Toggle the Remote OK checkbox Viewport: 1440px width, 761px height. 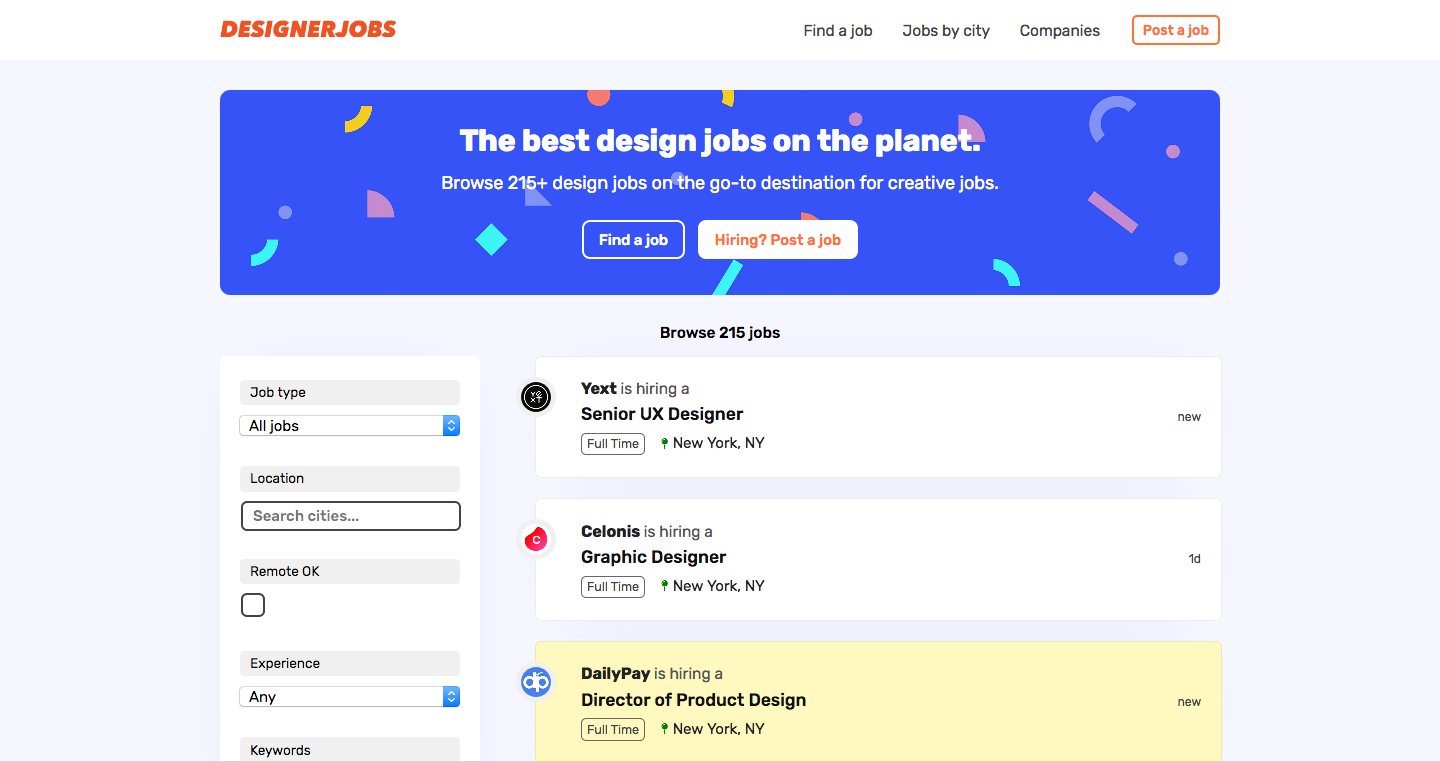(x=253, y=605)
